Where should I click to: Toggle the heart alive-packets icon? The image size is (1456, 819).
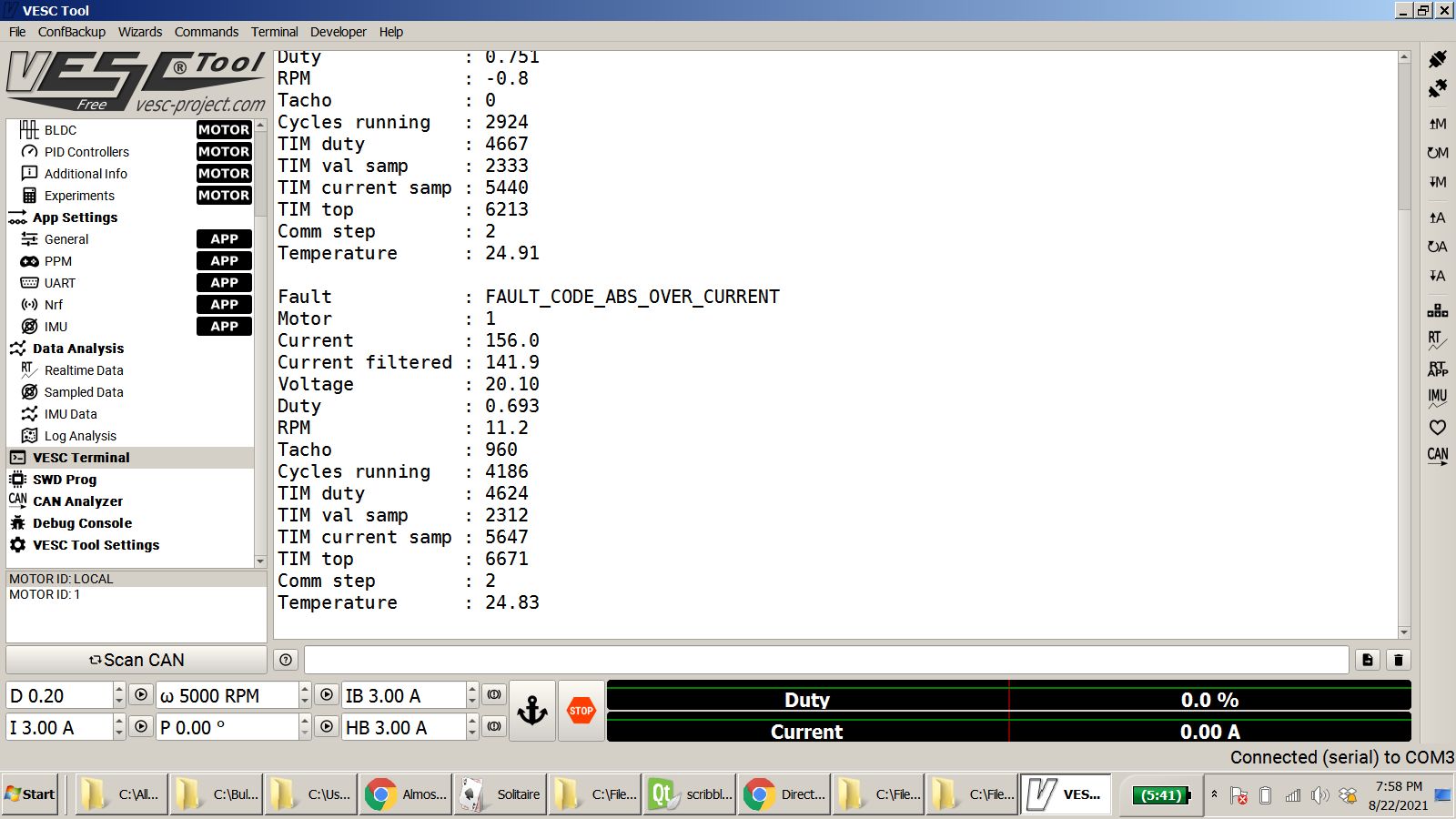1437,427
